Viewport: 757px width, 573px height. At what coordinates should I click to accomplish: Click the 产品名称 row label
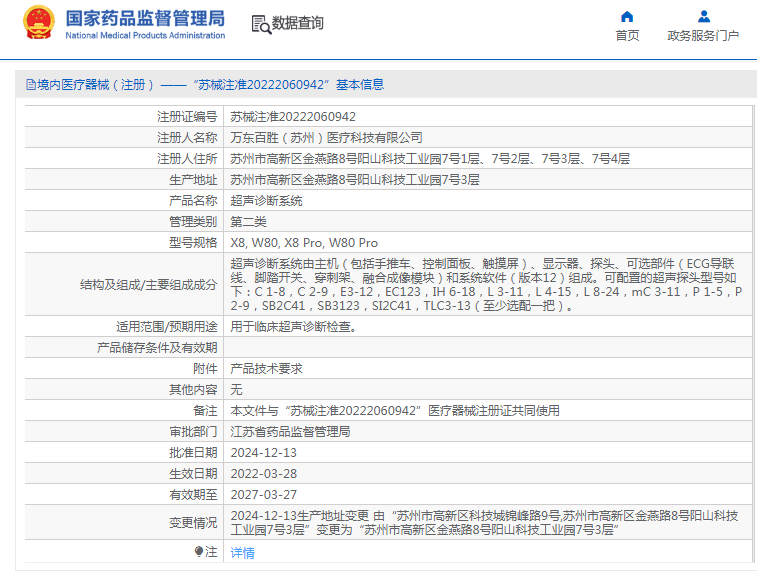(193, 201)
